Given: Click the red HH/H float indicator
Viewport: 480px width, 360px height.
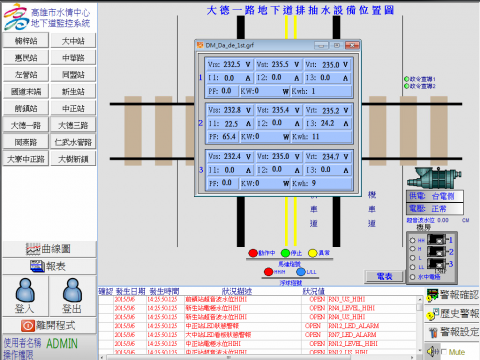Looking at the screenshot, I should tap(268, 272).
